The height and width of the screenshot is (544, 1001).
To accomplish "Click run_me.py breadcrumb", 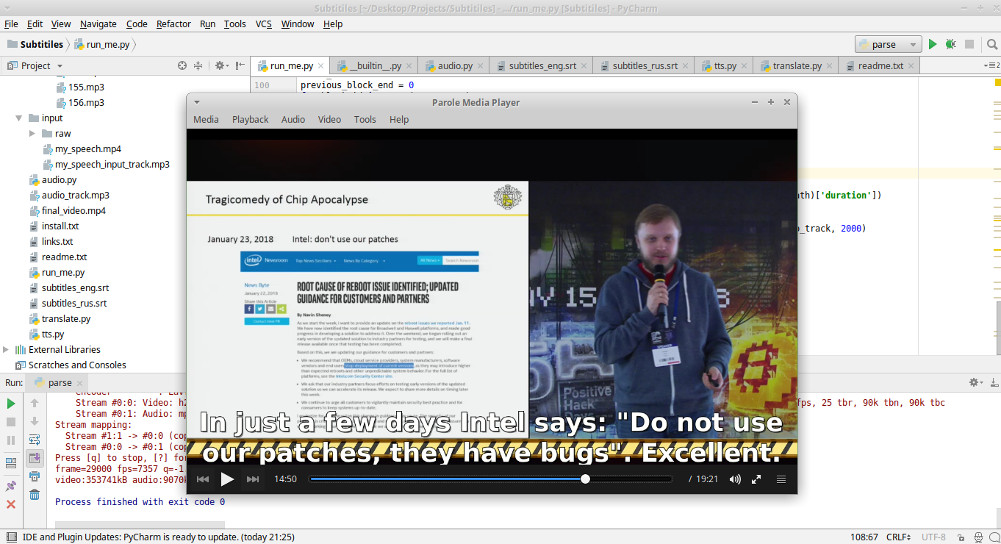I will (102, 45).
